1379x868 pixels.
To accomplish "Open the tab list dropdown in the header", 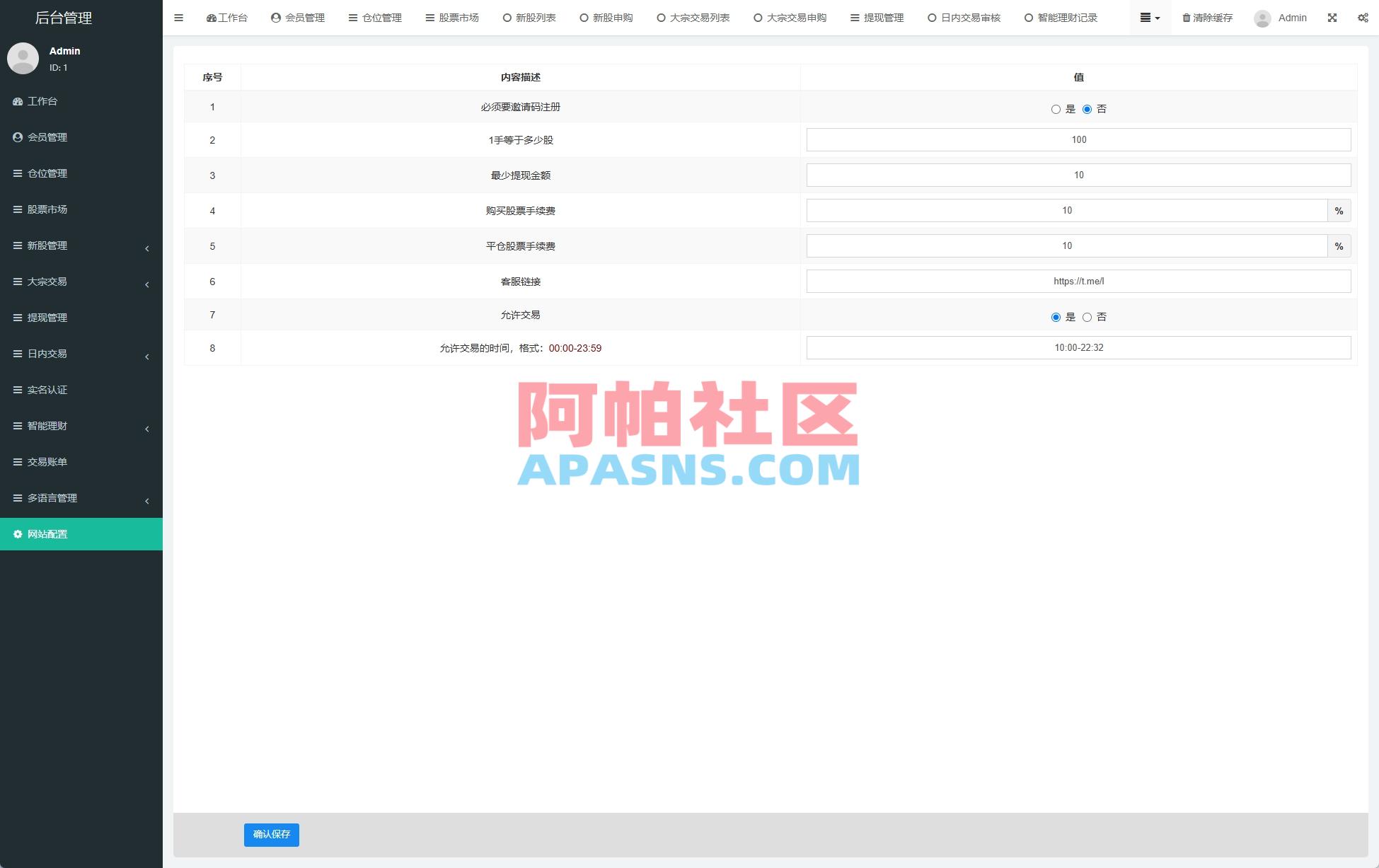I will 1149,18.
